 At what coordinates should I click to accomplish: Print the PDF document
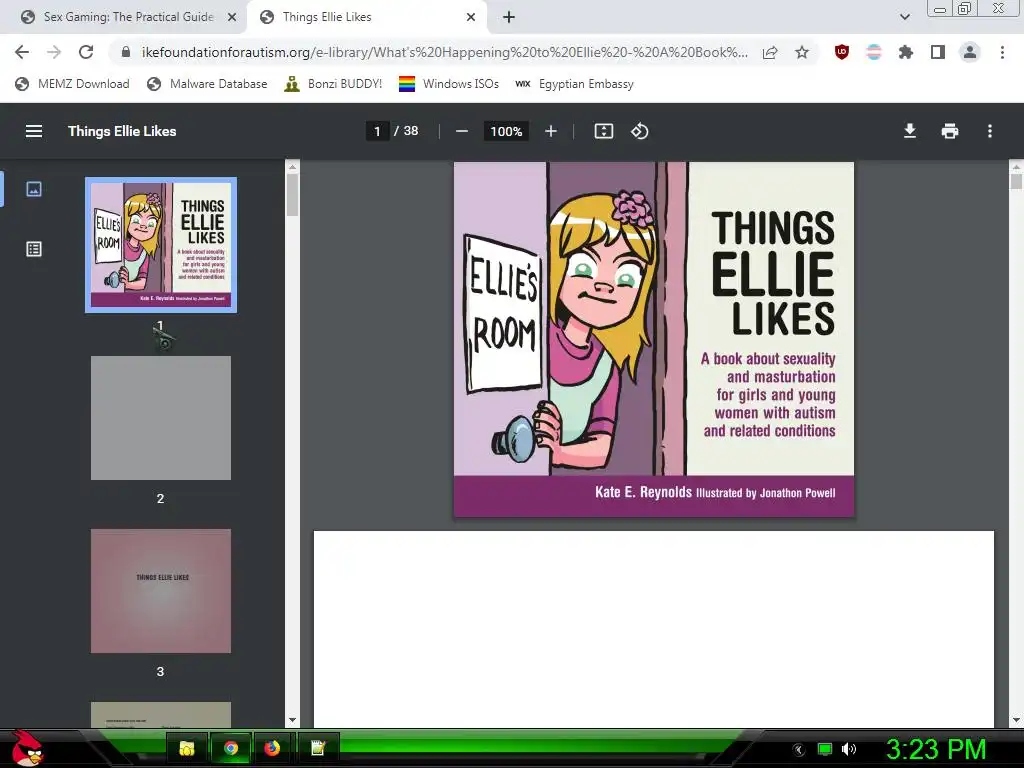(x=950, y=131)
